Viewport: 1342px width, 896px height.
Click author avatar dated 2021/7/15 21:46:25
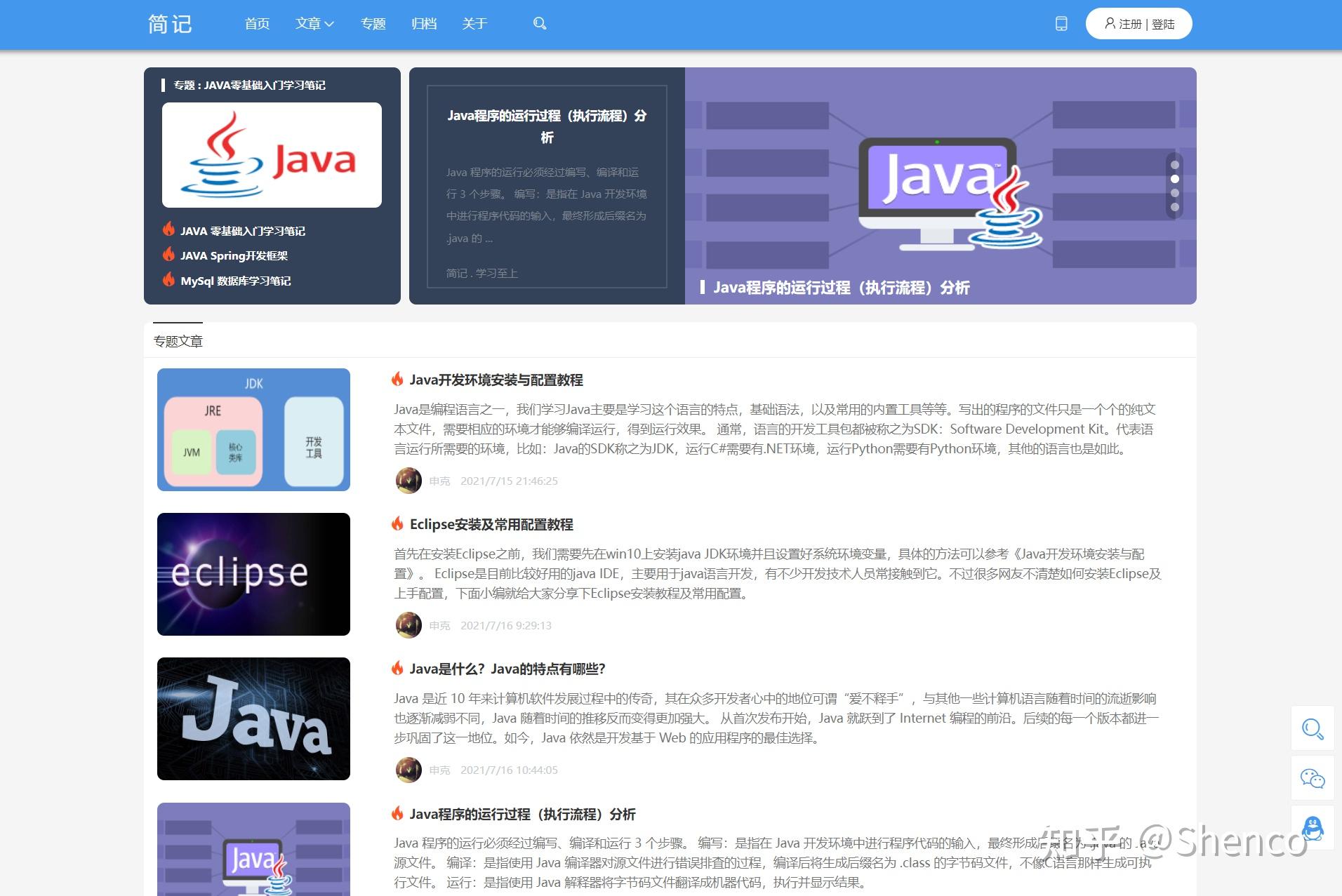[x=408, y=481]
